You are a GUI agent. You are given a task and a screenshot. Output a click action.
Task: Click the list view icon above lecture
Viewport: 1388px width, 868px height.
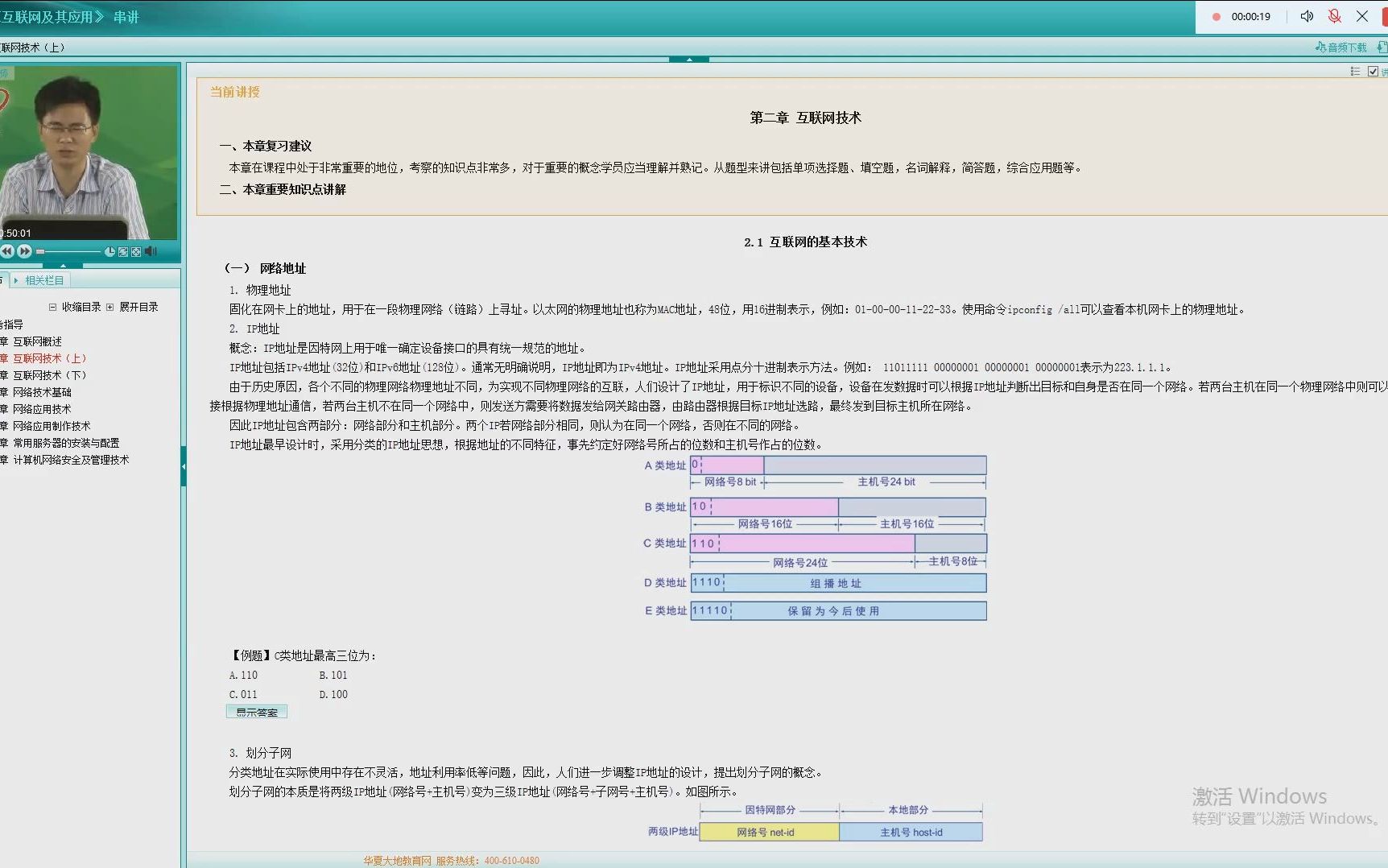pos(1355,72)
